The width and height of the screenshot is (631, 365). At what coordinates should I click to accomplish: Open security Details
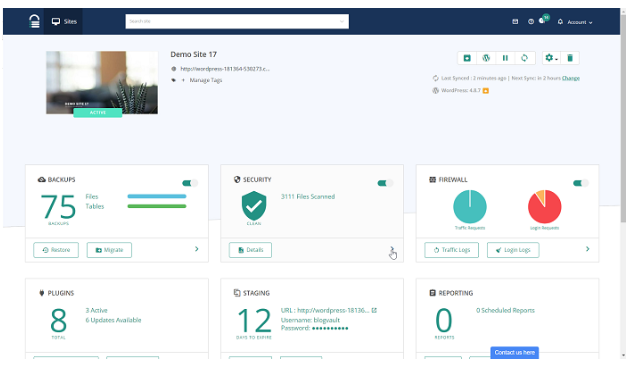[250, 250]
